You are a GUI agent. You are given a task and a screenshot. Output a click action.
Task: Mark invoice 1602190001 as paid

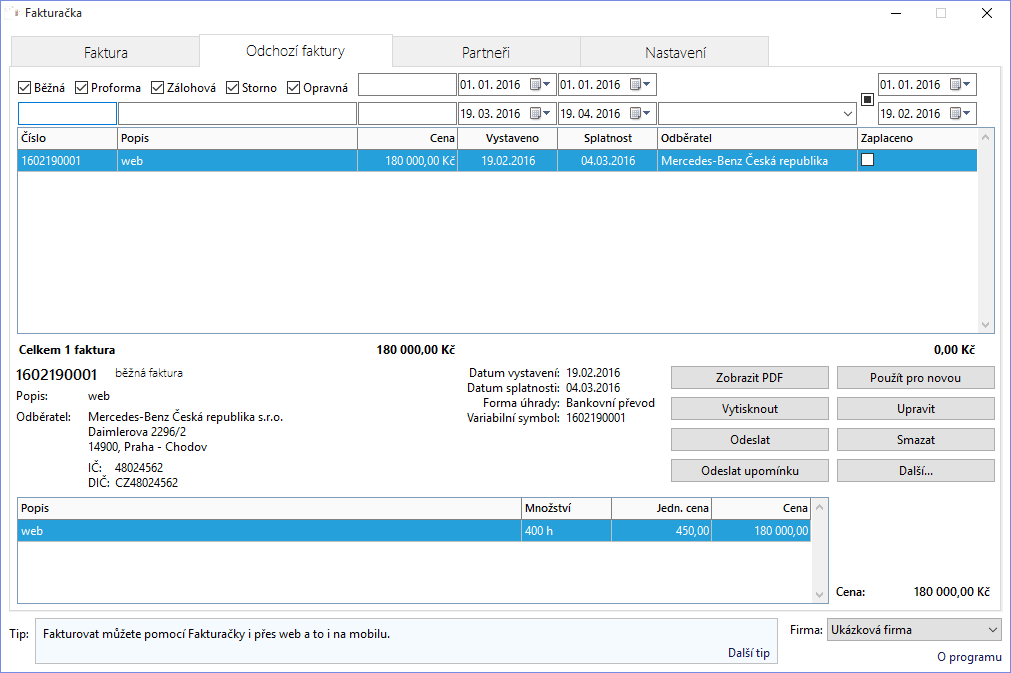pyautogui.click(x=868, y=159)
